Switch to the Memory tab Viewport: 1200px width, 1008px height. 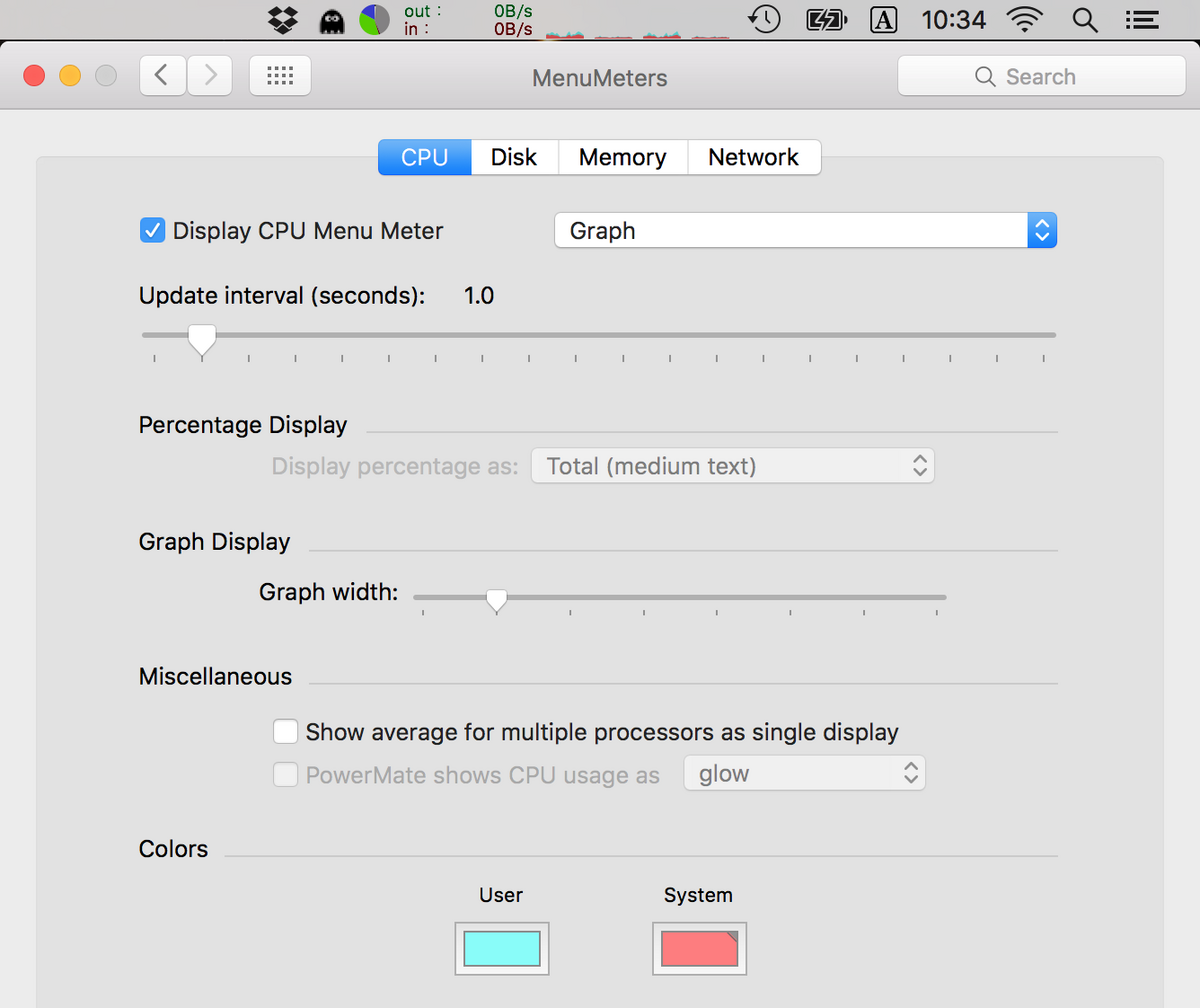point(622,157)
